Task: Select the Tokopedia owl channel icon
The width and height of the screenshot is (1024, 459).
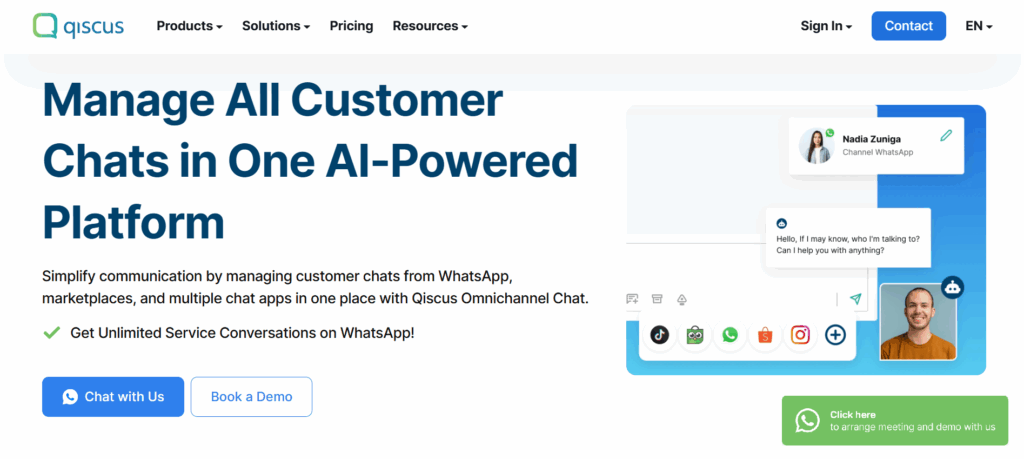Action: (x=695, y=335)
